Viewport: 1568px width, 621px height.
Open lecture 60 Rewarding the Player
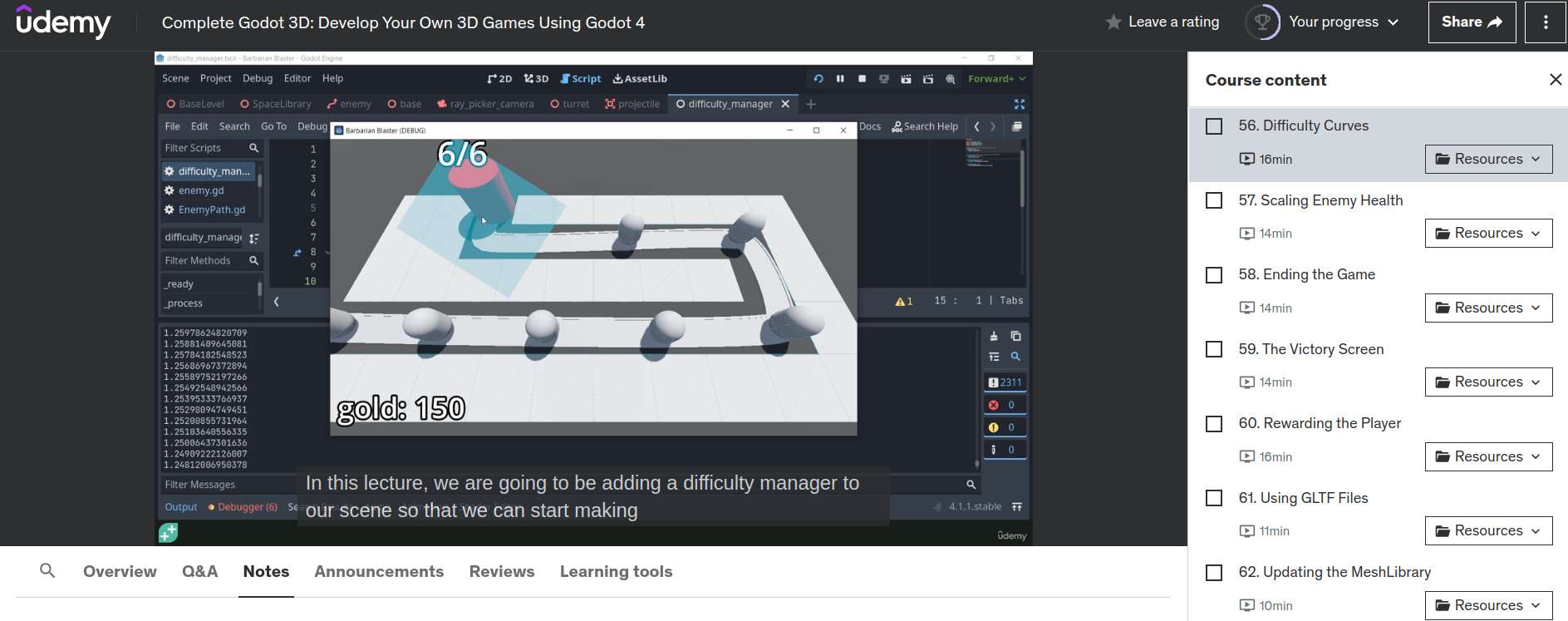(x=1319, y=423)
